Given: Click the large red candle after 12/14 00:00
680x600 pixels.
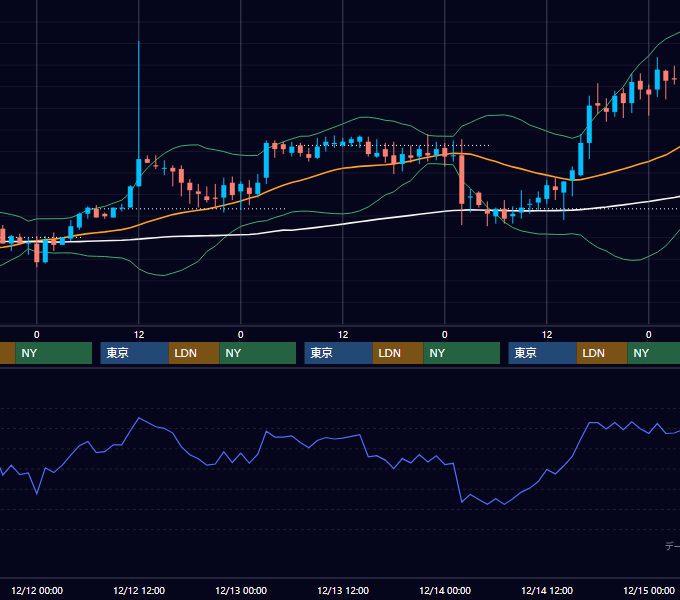Looking at the screenshot, I should (x=462, y=179).
